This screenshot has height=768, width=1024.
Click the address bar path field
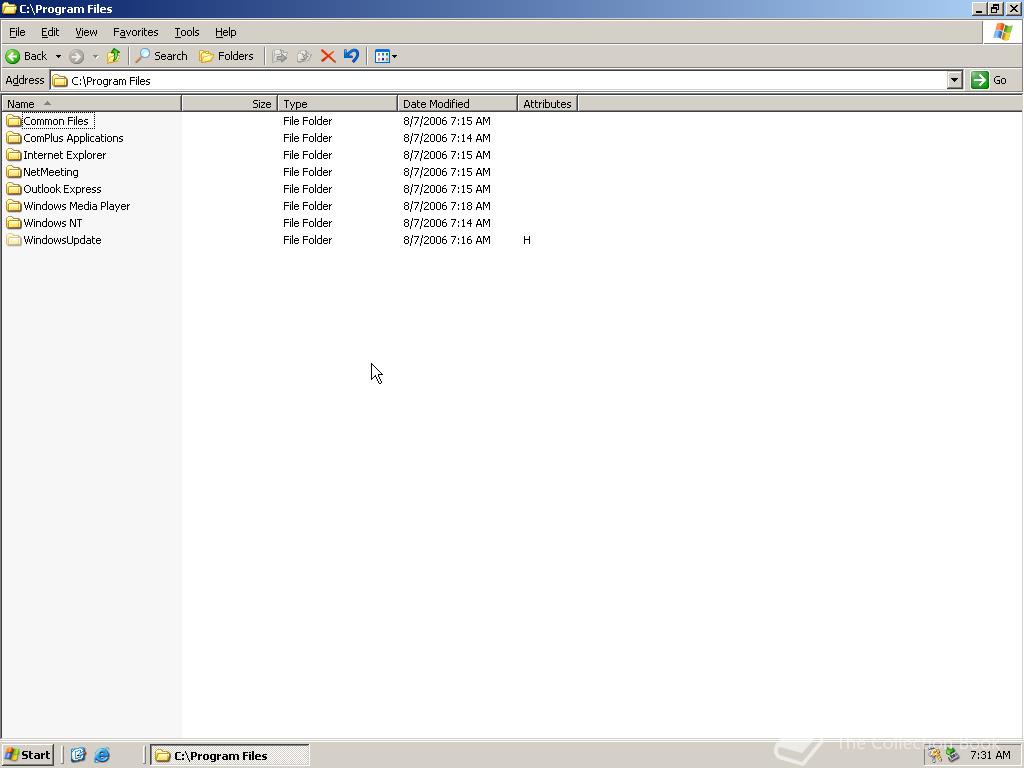[500, 80]
